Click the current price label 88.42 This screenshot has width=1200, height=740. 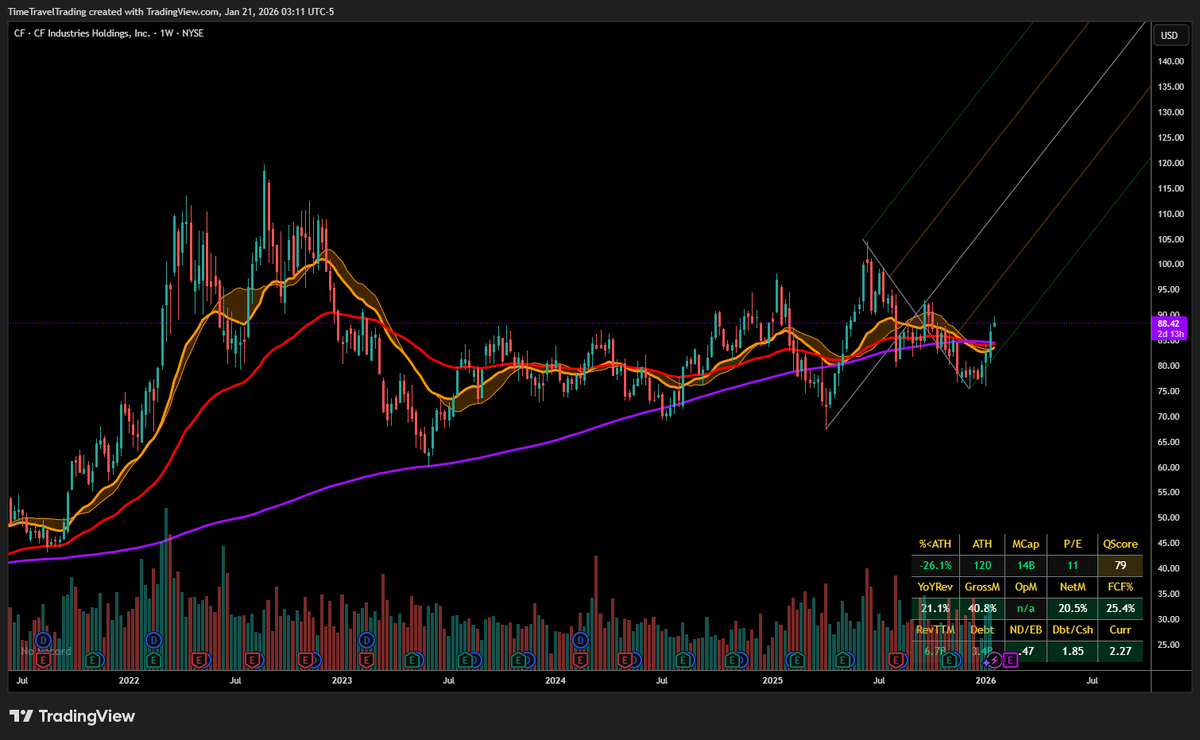tap(1168, 323)
